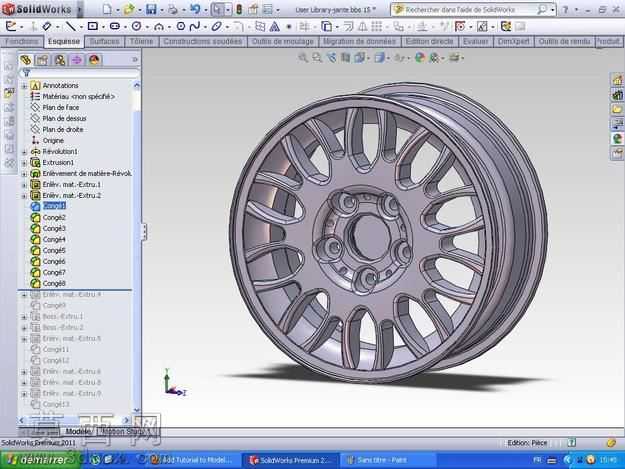Switch to the Surfaces tab

click(104, 41)
